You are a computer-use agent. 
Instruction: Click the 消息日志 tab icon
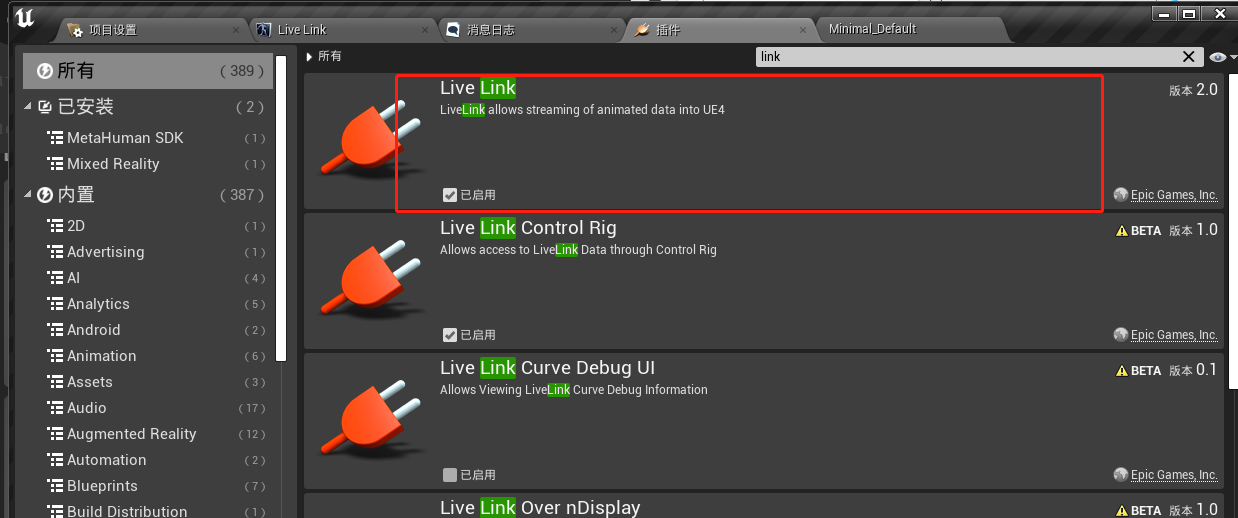pyautogui.click(x=454, y=30)
